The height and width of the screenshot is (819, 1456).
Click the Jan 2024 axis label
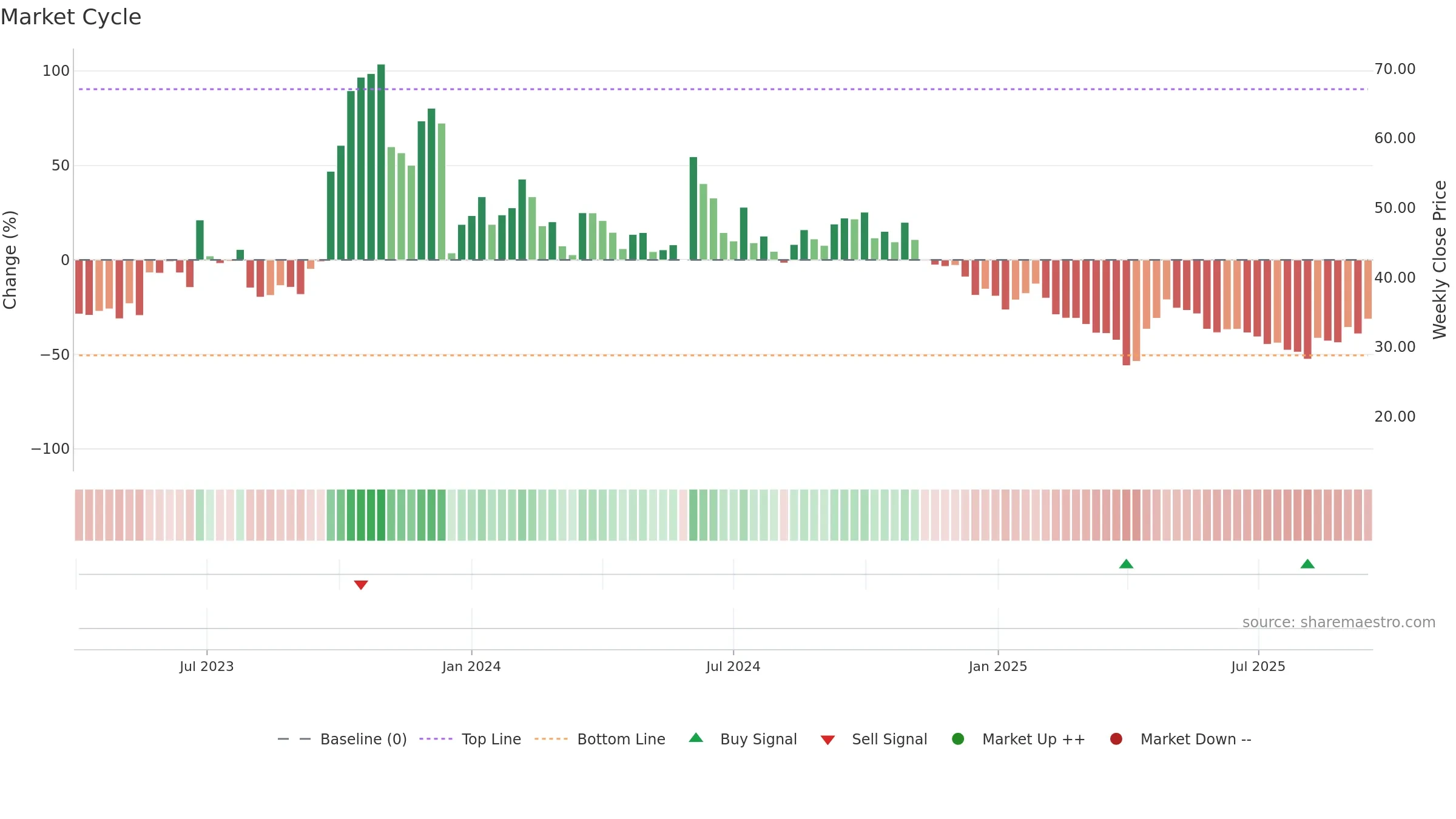[x=471, y=666]
